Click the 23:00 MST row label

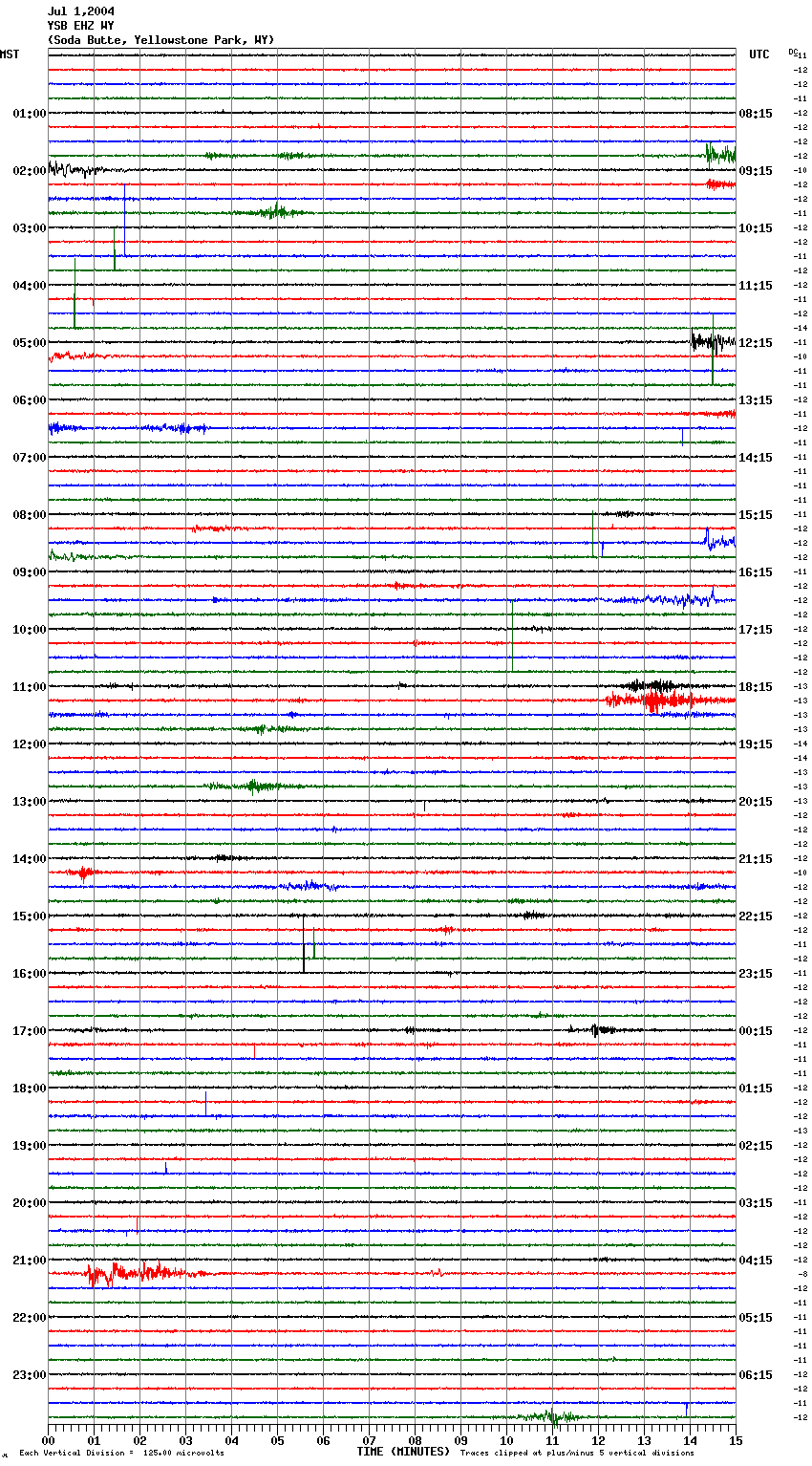[29, 1375]
